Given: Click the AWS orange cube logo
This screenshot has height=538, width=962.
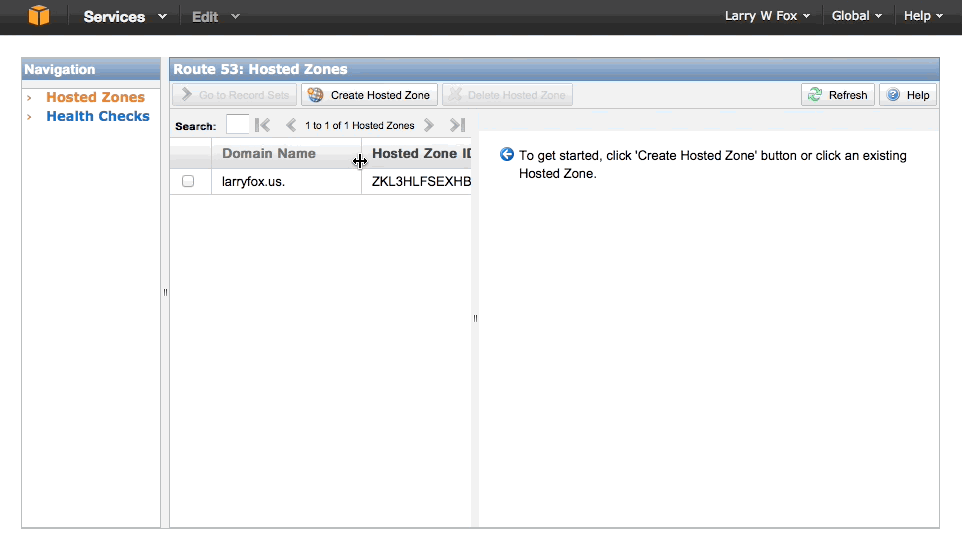Looking at the screenshot, I should coord(38,16).
